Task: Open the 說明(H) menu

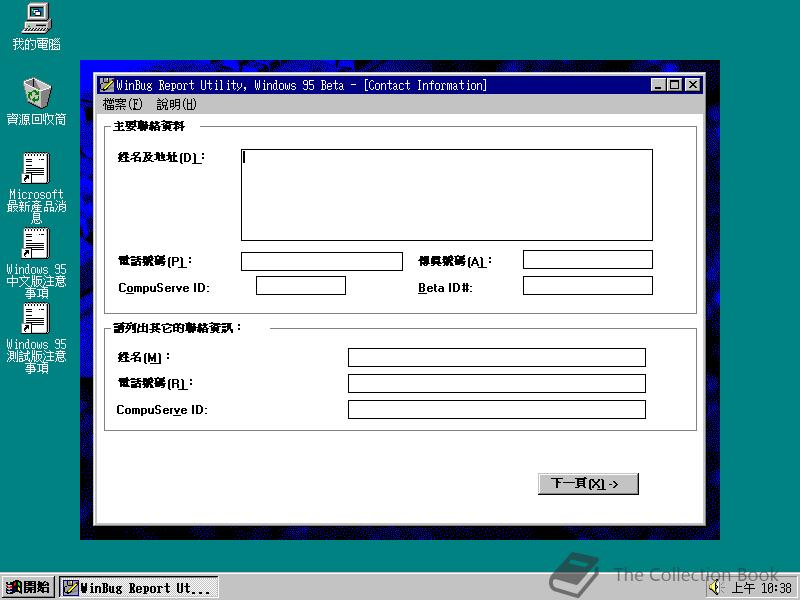Action: coord(176,104)
